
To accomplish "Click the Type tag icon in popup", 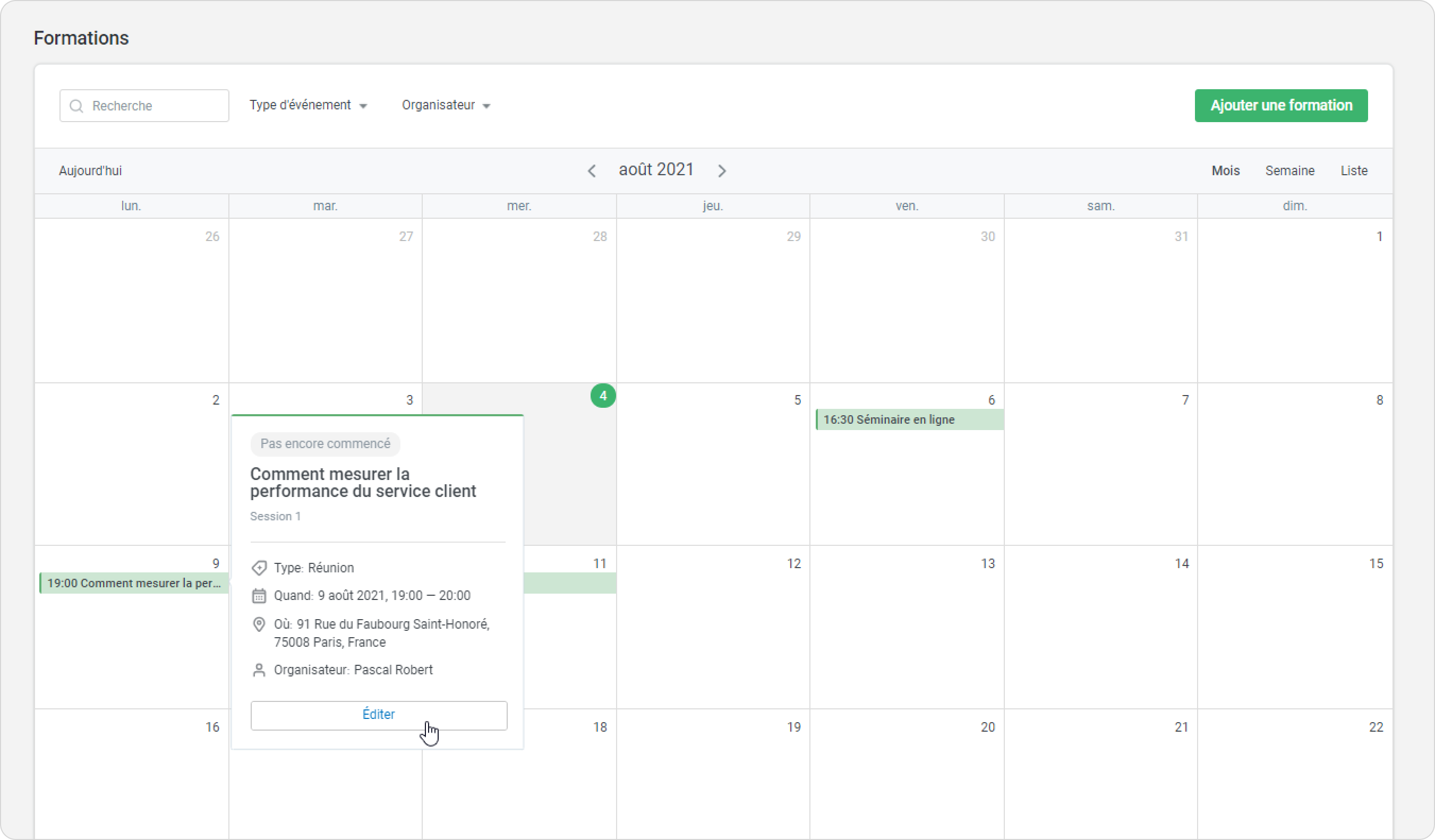I will (259, 568).
